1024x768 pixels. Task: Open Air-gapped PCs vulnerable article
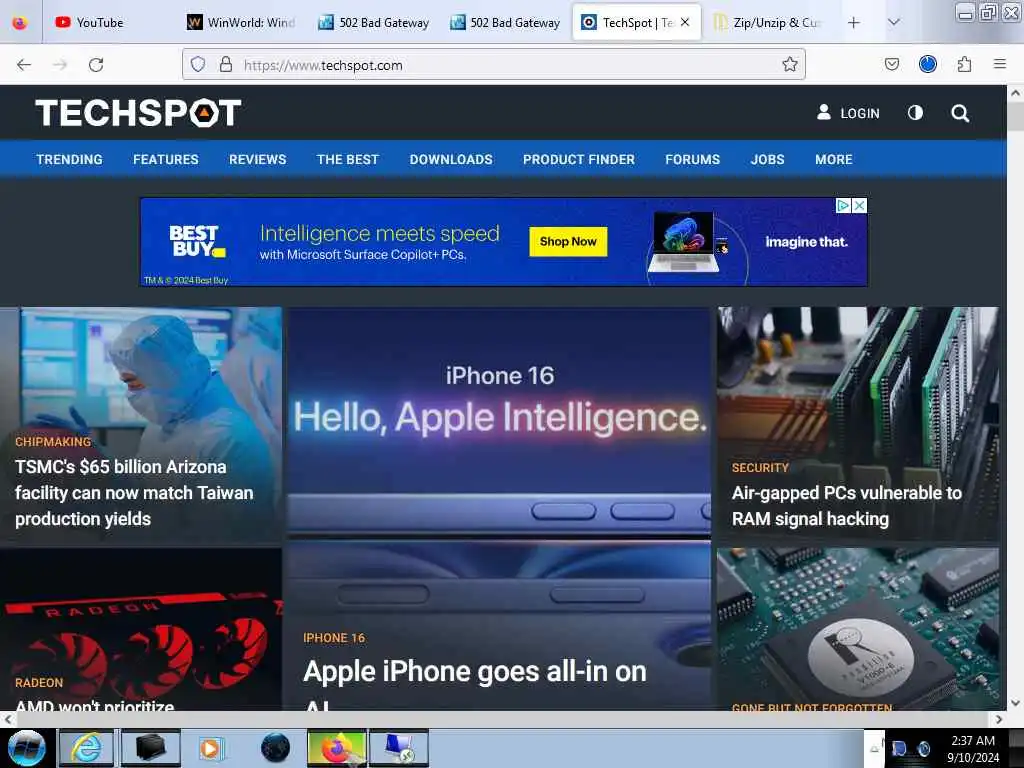[846, 506]
